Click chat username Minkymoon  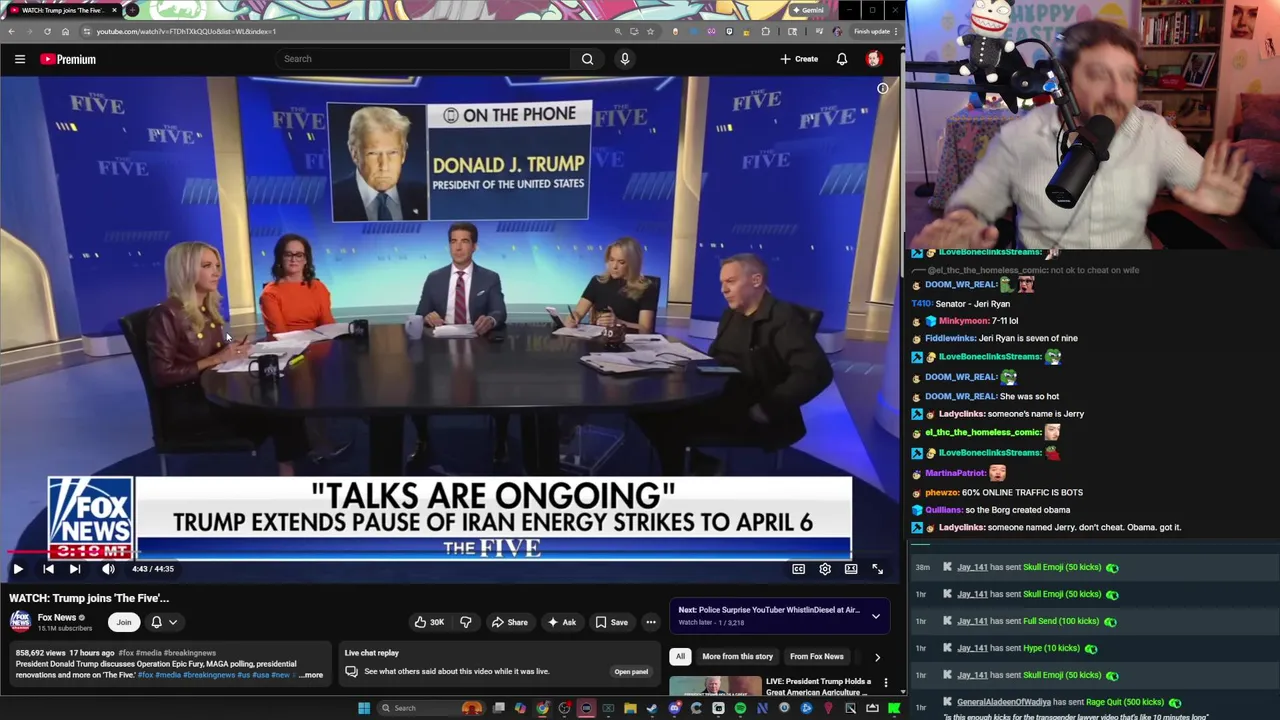point(964,321)
